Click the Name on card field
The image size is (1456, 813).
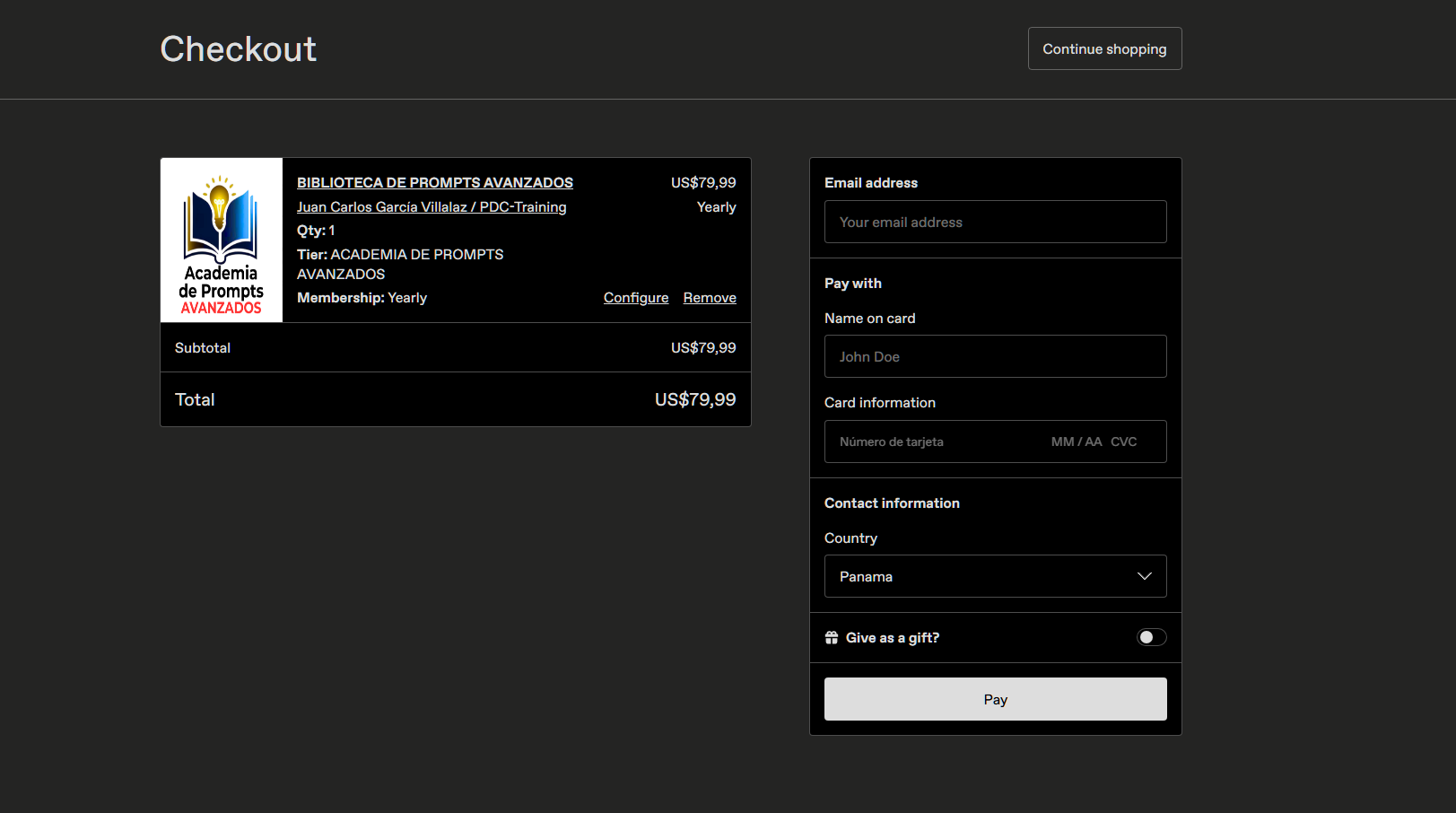995,356
